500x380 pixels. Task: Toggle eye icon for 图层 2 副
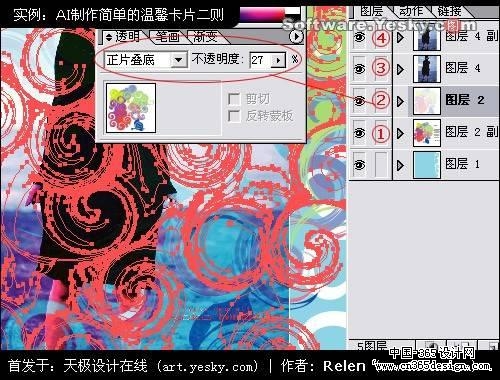pos(359,133)
